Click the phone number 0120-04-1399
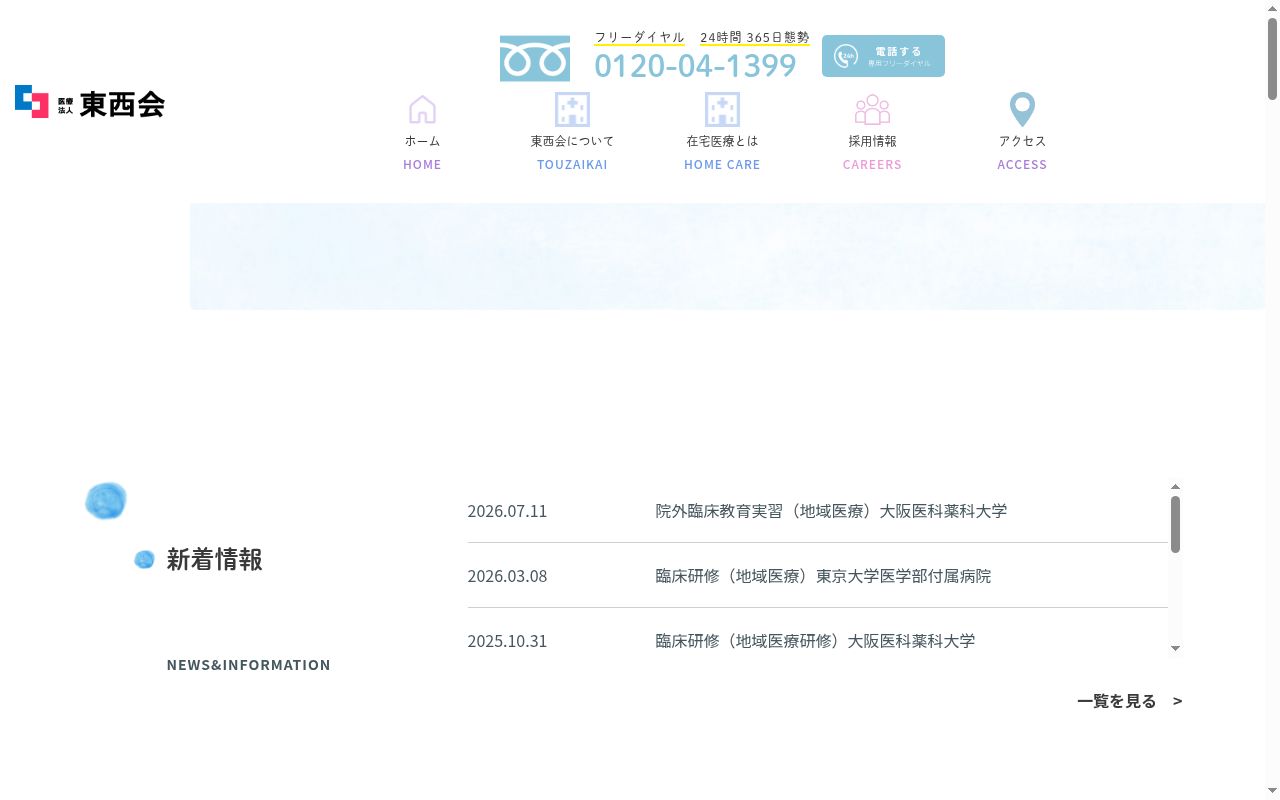This screenshot has width=1280, height=800. coord(695,65)
